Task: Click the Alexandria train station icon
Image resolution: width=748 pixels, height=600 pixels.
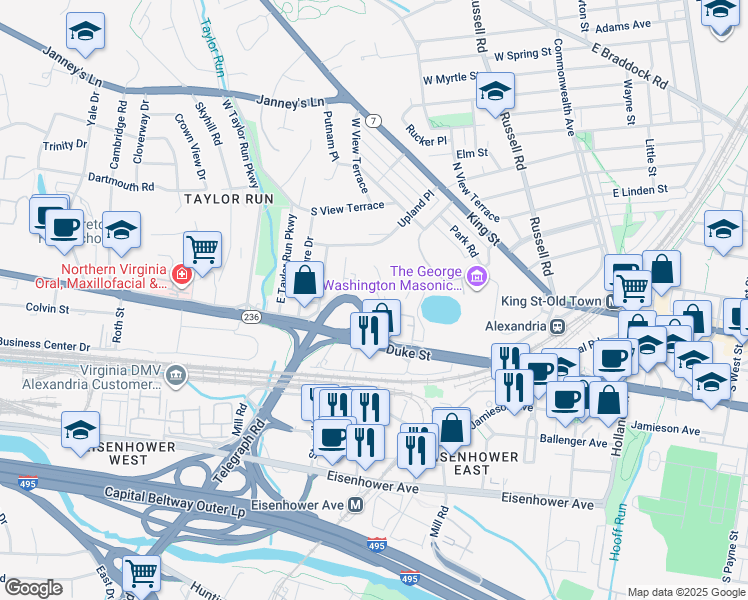Action: (x=557, y=327)
